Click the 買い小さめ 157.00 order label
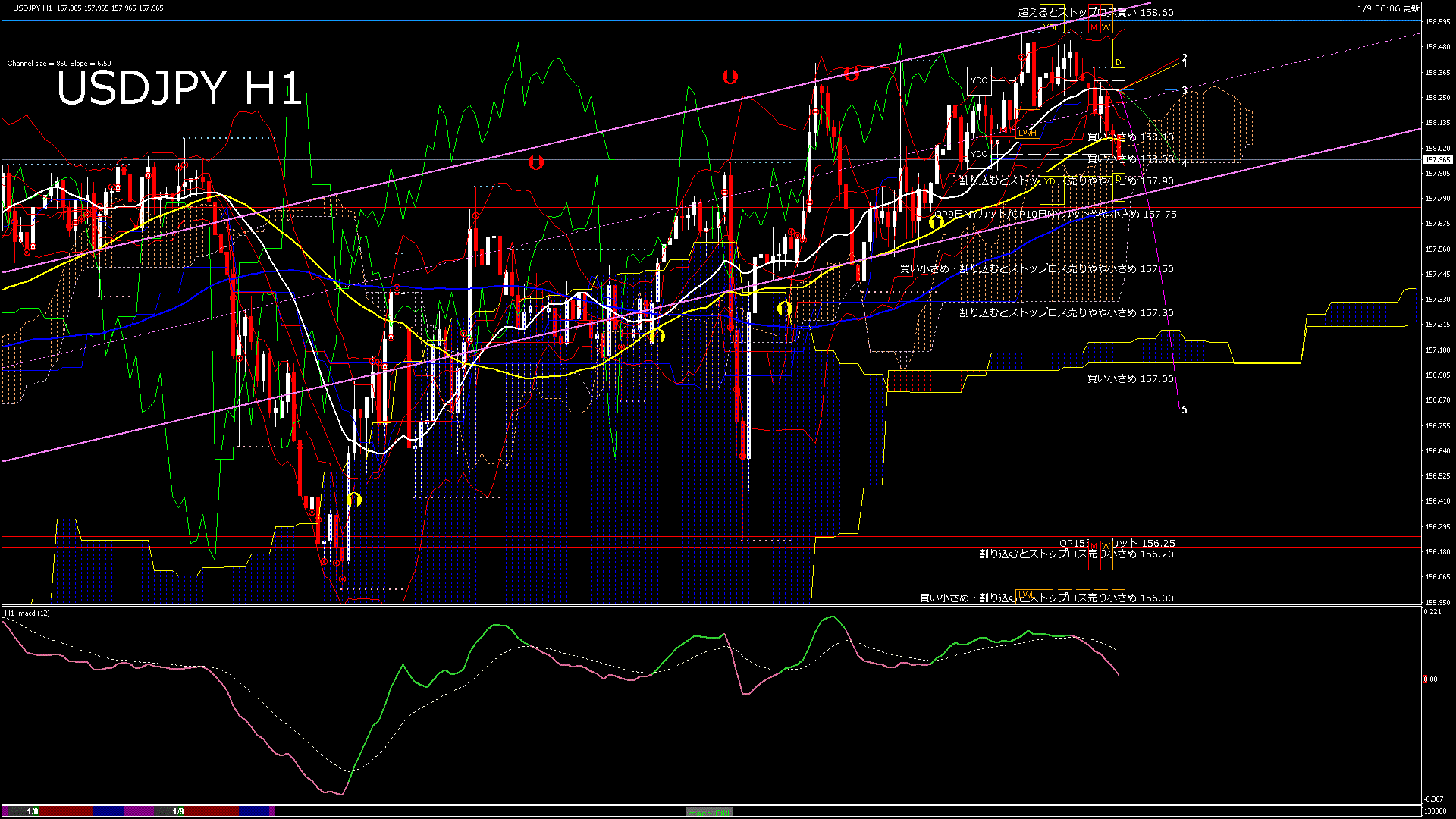The image size is (1456, 819). [x=1130, y=379]
